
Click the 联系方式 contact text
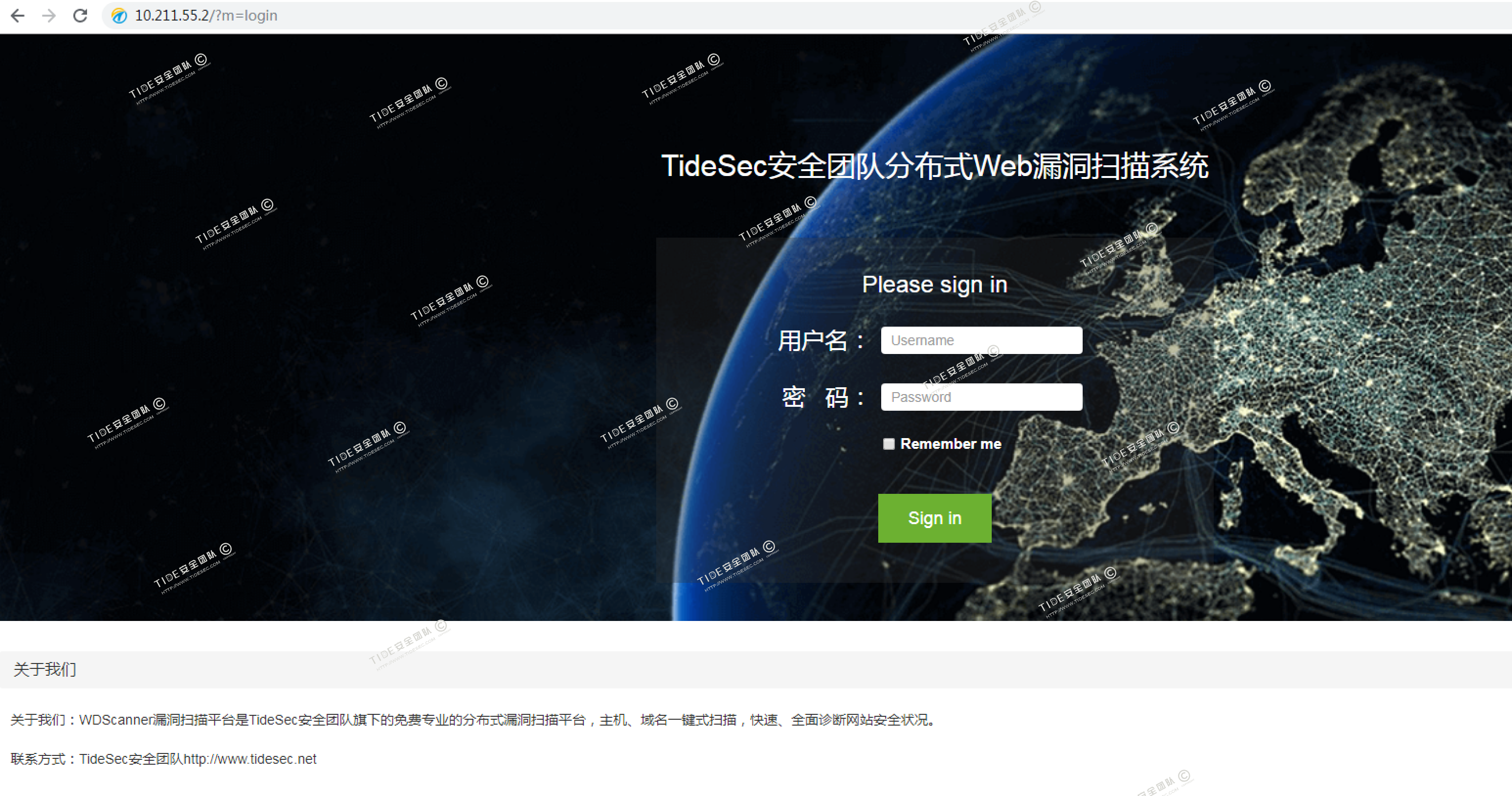point(38,759)
